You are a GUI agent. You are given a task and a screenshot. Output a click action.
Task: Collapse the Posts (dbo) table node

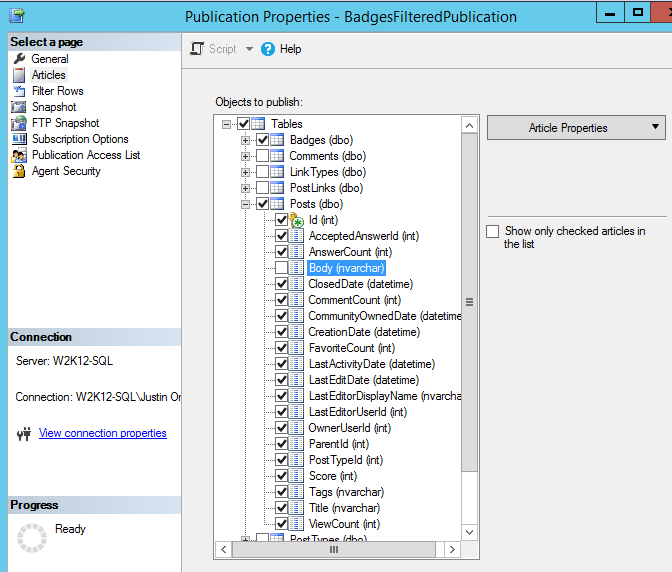tap(246, 204)
